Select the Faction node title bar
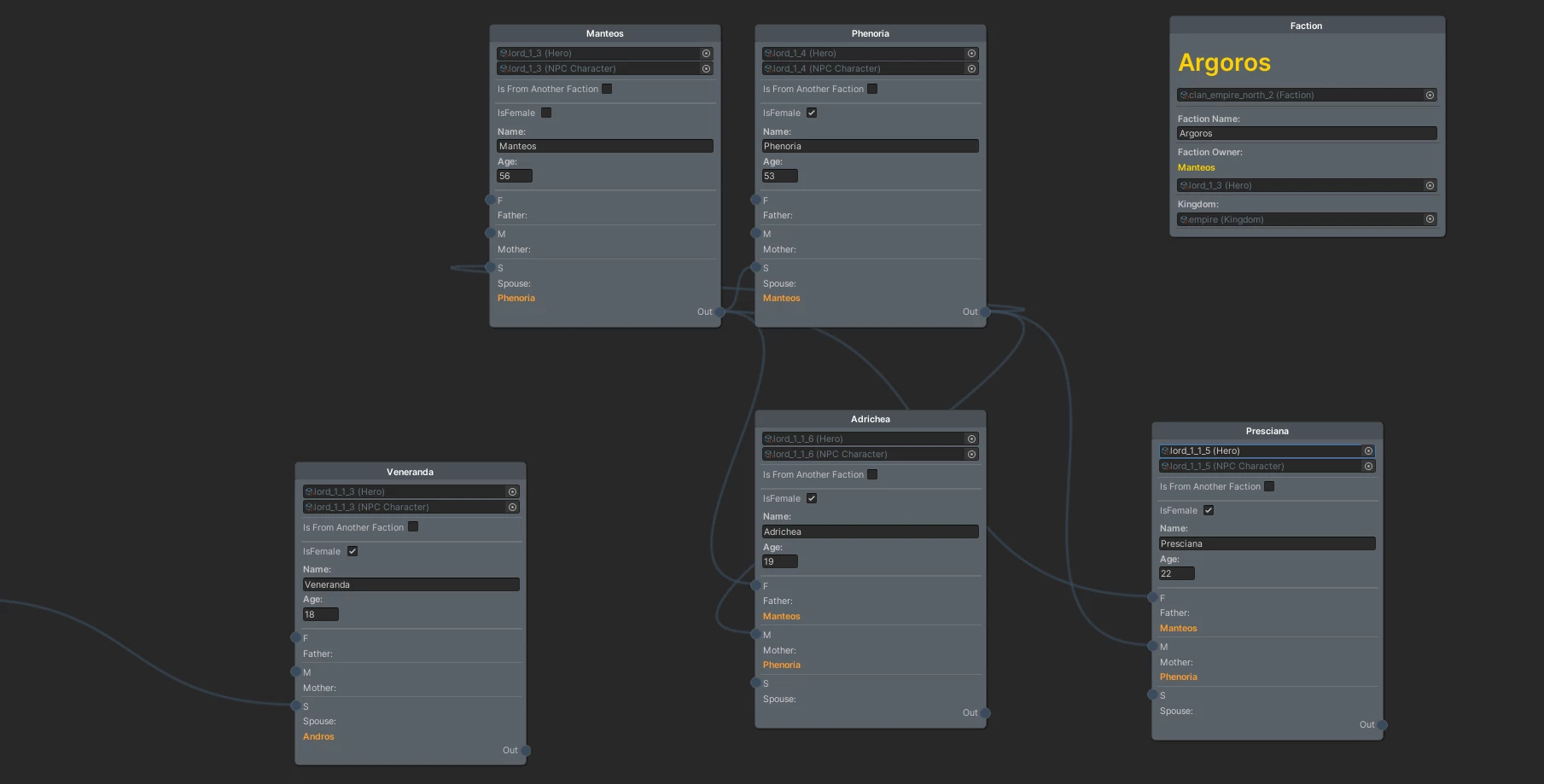Image resolution: width=1544 pixels, height=784 pixels. pyautogui.click(x=1307, y=26)
